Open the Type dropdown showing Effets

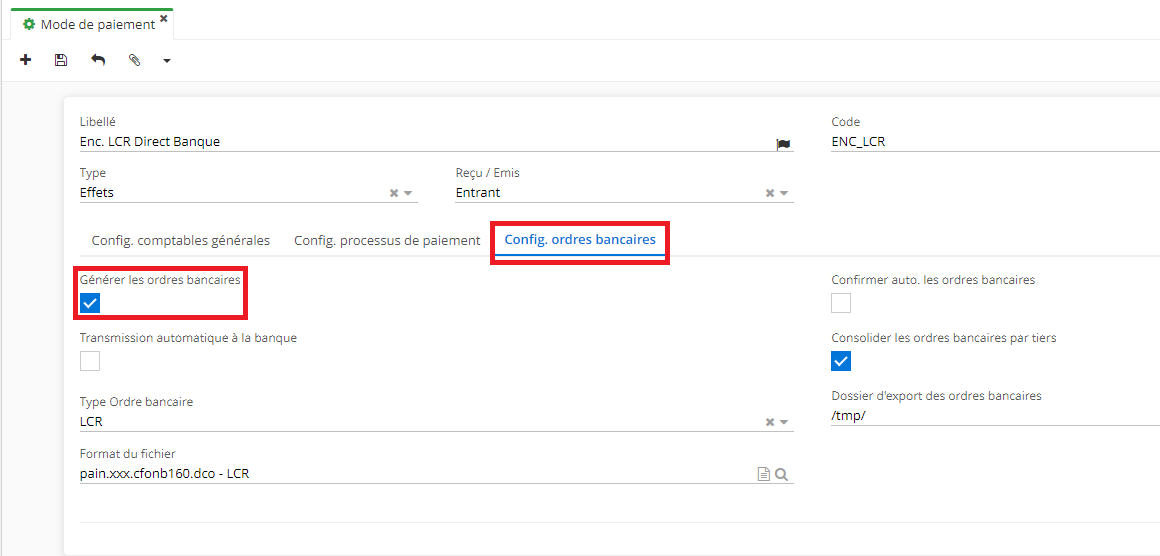[408, 194]
